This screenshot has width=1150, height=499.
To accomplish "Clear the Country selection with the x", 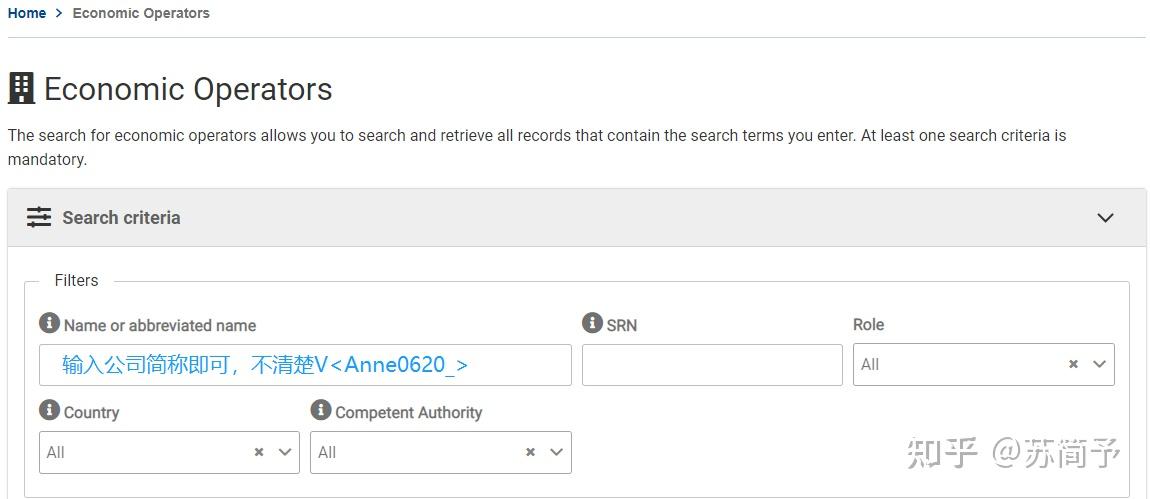I will [x=258, y=452].
